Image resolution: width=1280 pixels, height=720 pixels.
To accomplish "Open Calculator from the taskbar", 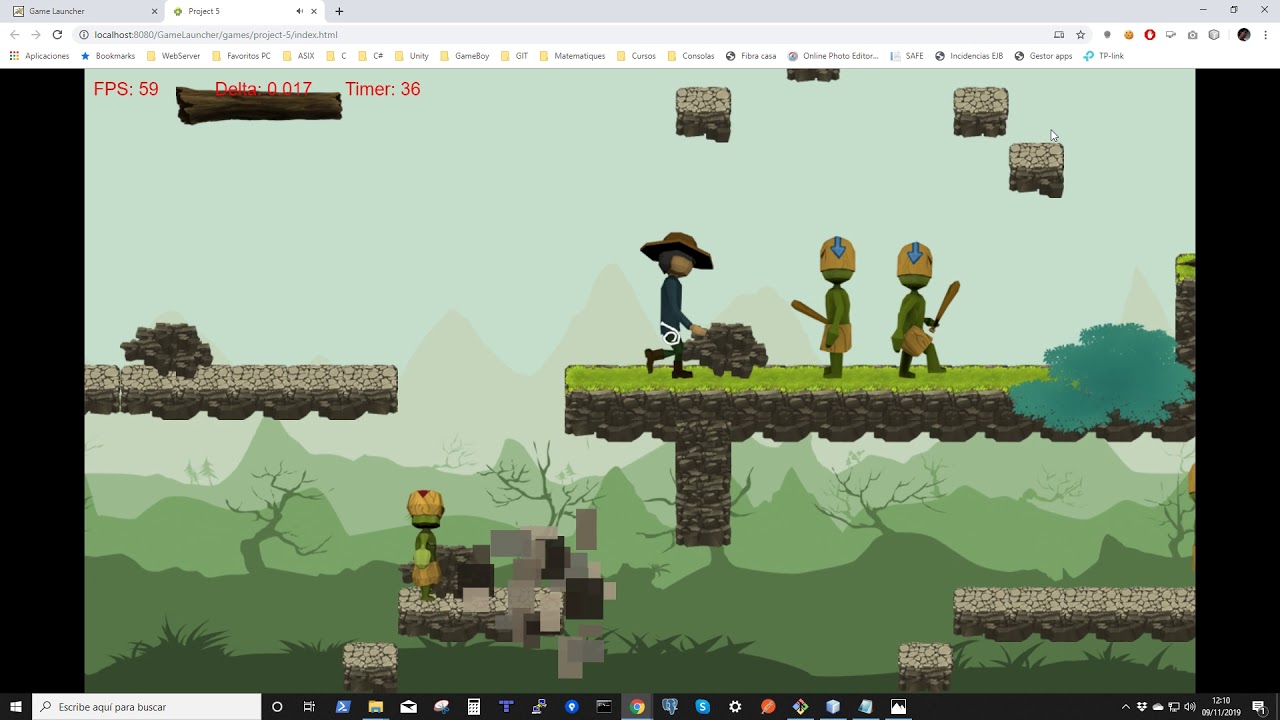I will coord(474,707).
